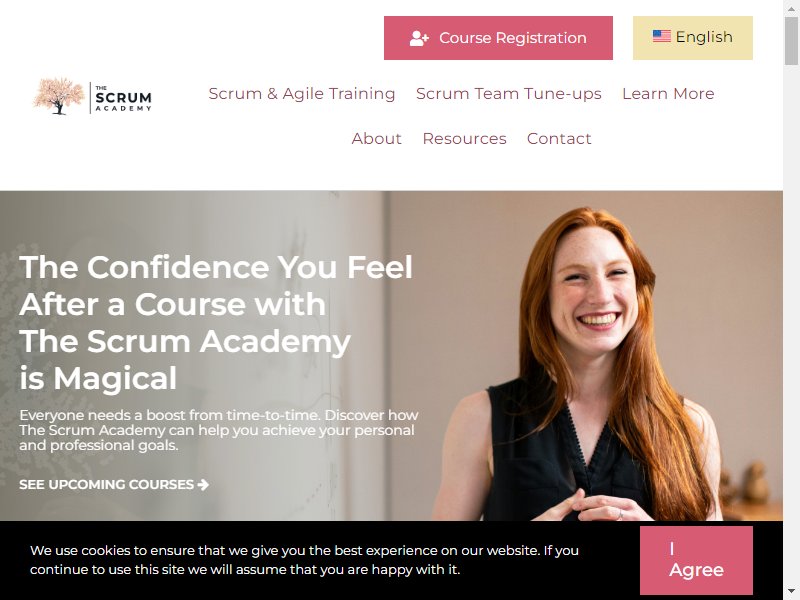Screen dimensions: 800x600
Task: Click the add-user icon in Course Registration
Action: tap(419, 38)
